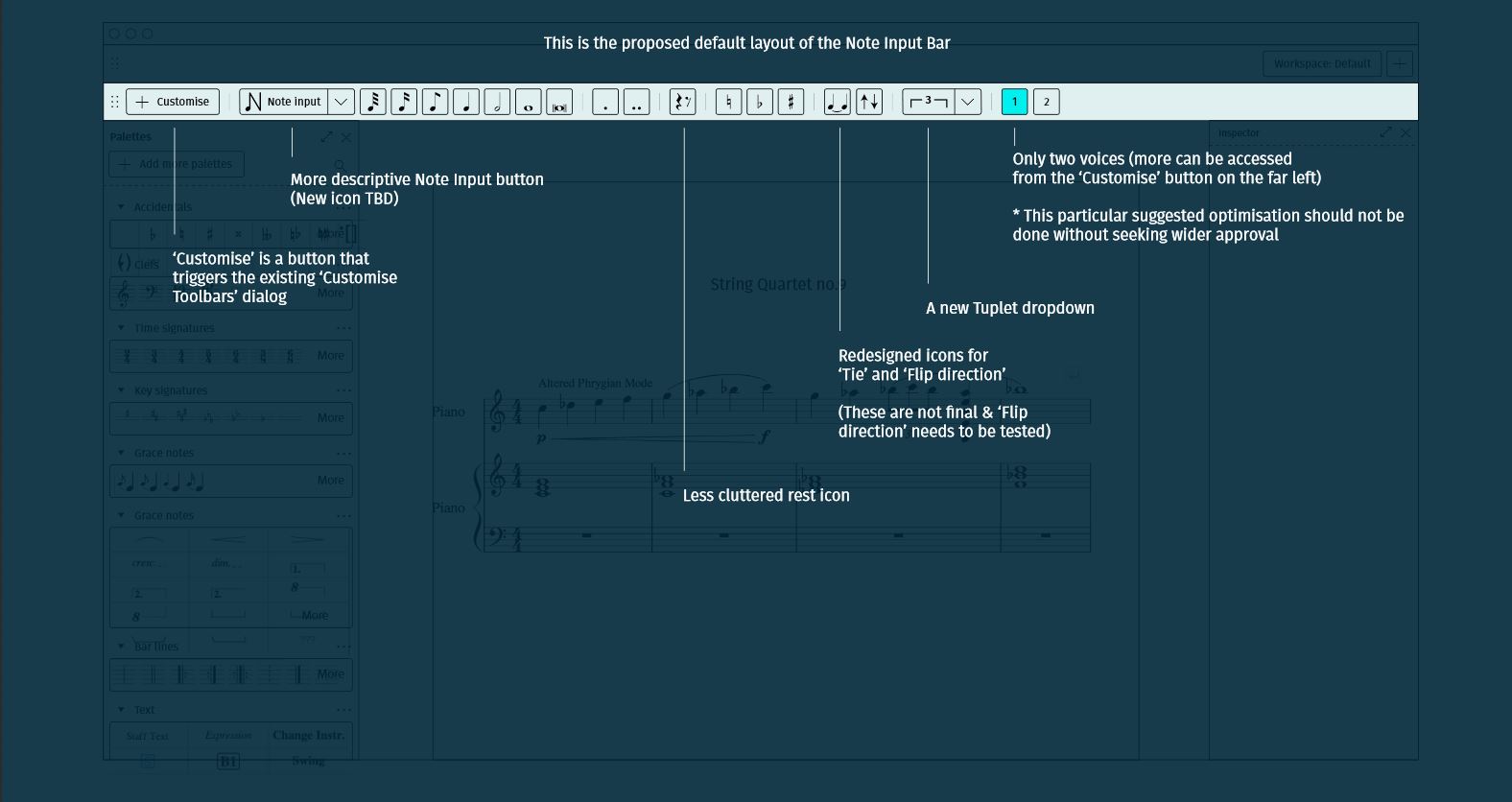Toggle the Tie button
The width and height of the screenshot is (1512, 802).
838,102
